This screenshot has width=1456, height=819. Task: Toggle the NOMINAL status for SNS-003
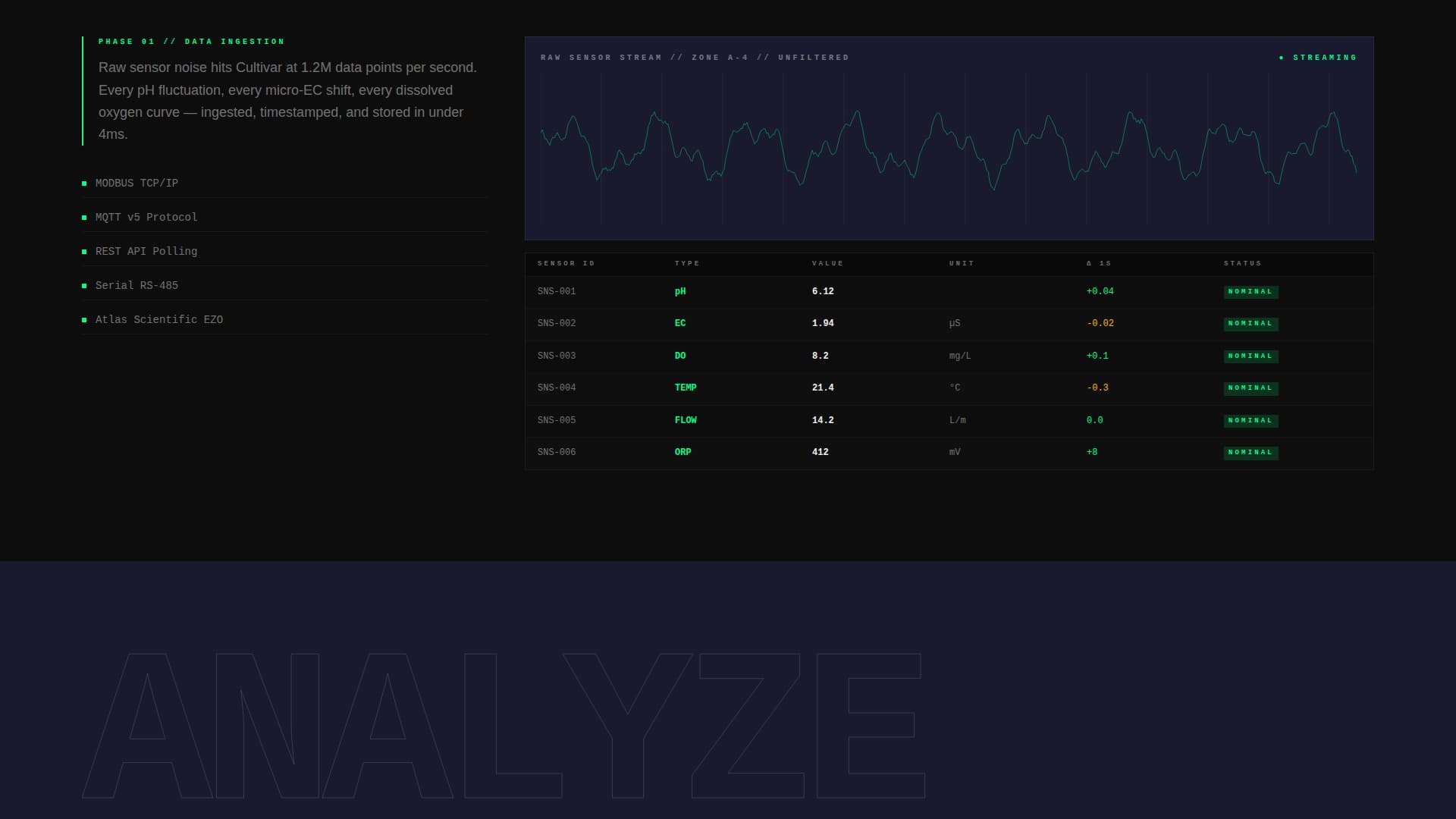(1251, 356)
